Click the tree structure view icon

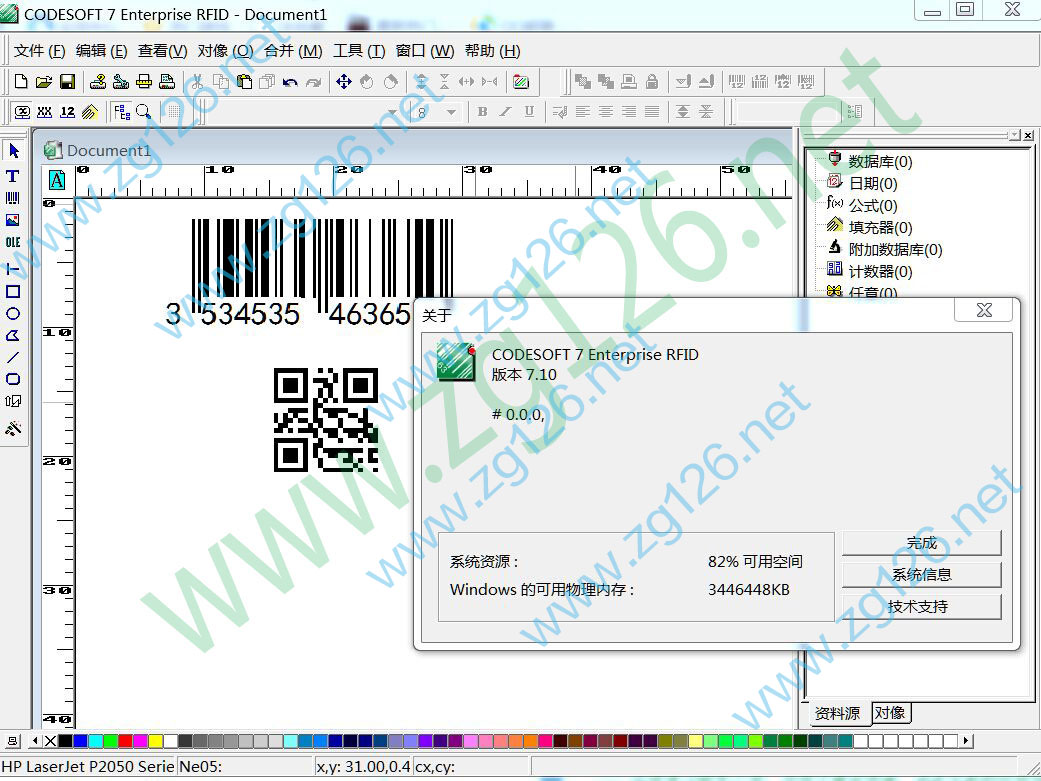121,112
